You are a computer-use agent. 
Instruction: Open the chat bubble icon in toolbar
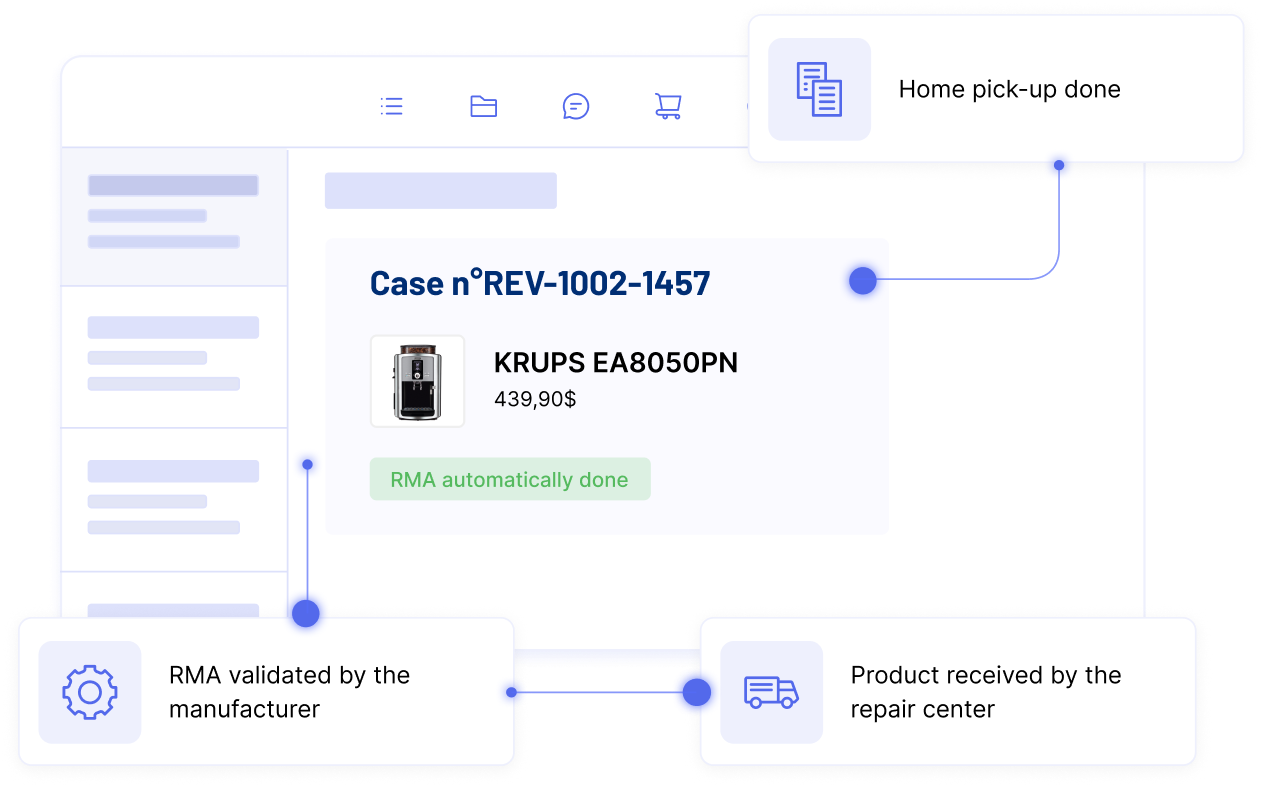(x=576, y=106)
